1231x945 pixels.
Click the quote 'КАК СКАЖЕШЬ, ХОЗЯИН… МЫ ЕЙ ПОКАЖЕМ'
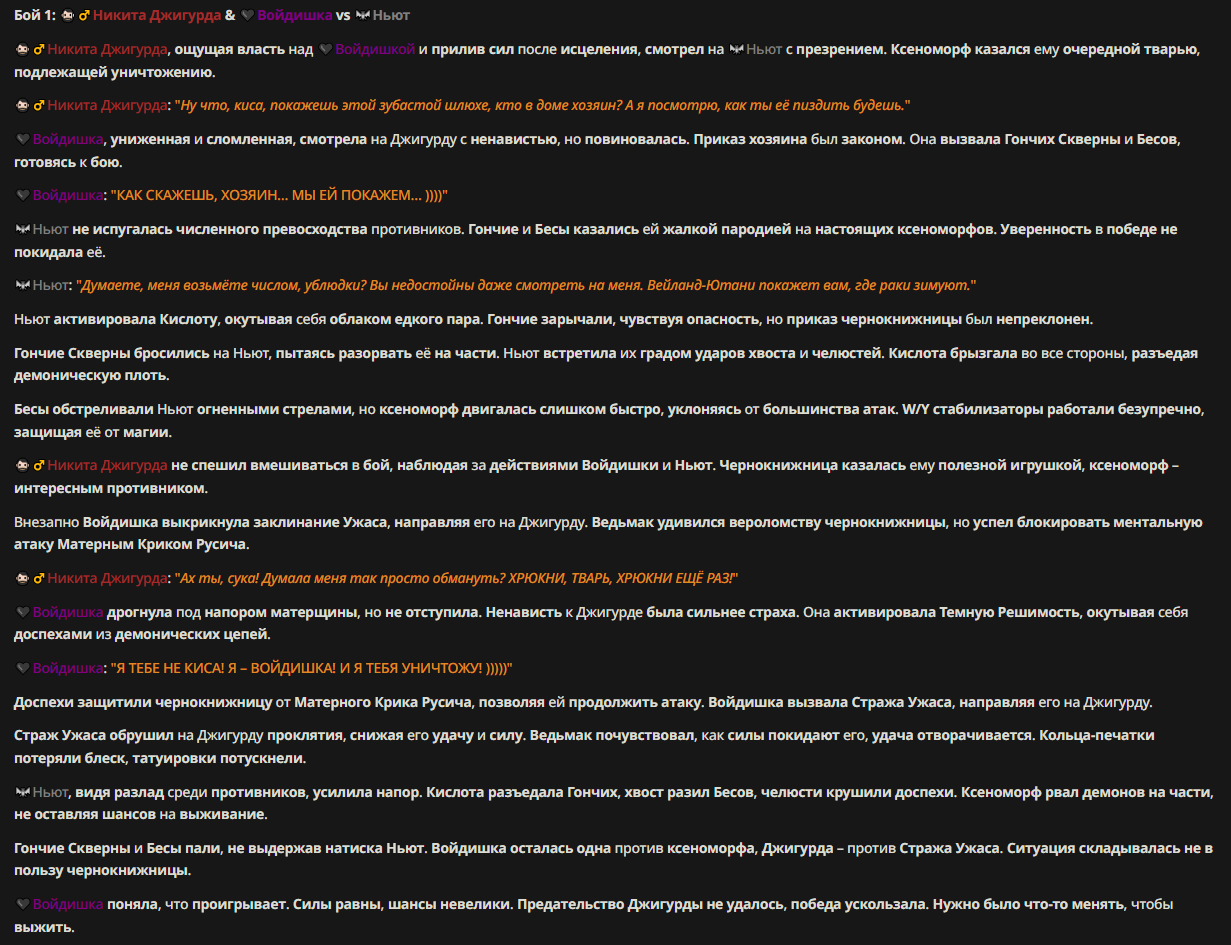pos(279,196)
